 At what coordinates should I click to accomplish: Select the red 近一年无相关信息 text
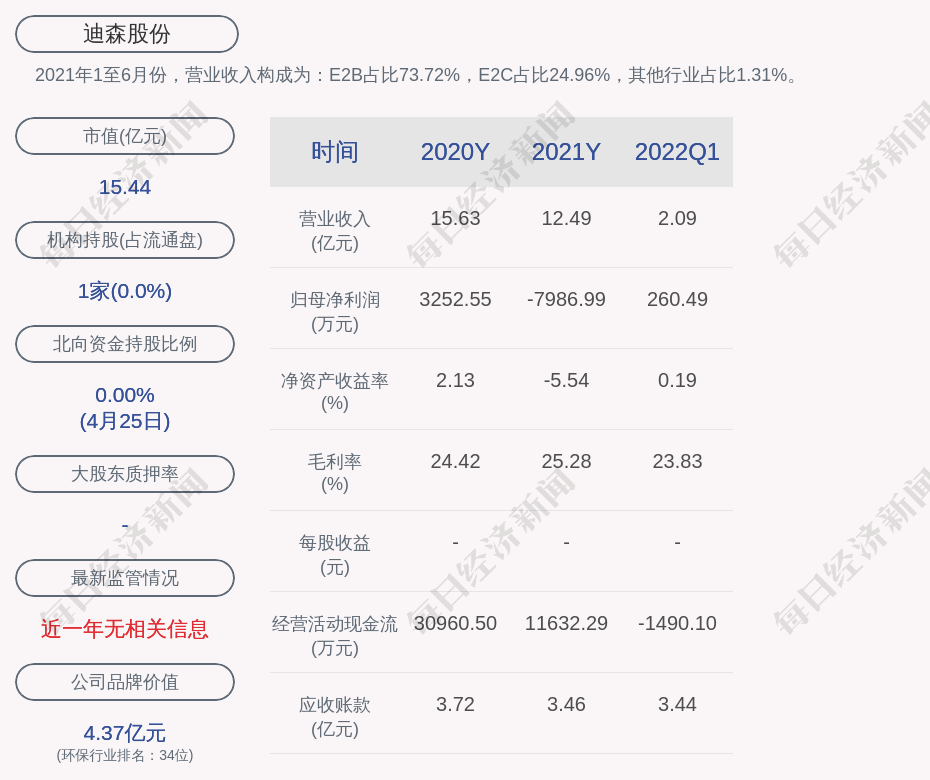click(125, 629)
